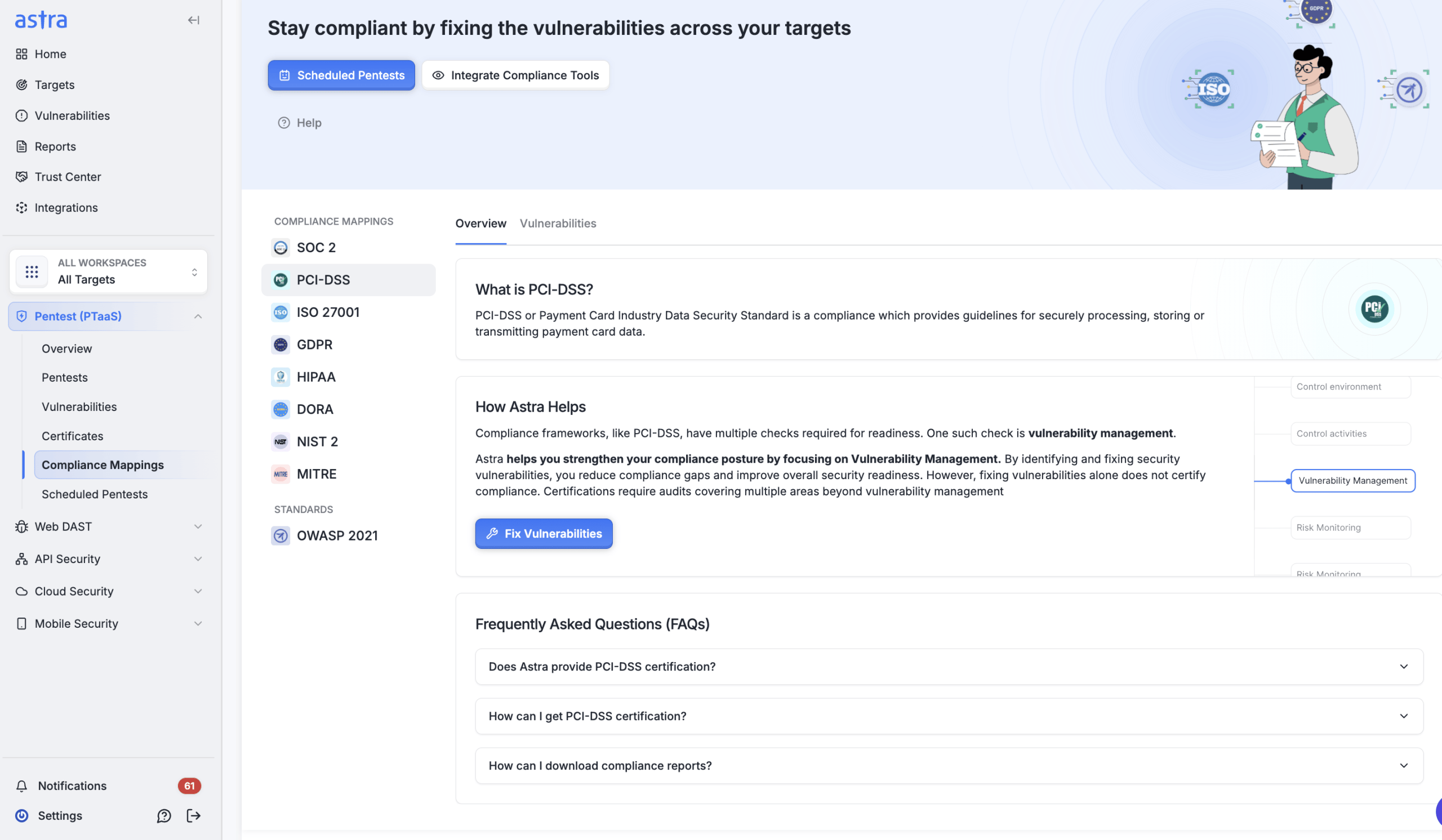Click the MITRE badge icon
1442x840 pixels.
[281, 474]
